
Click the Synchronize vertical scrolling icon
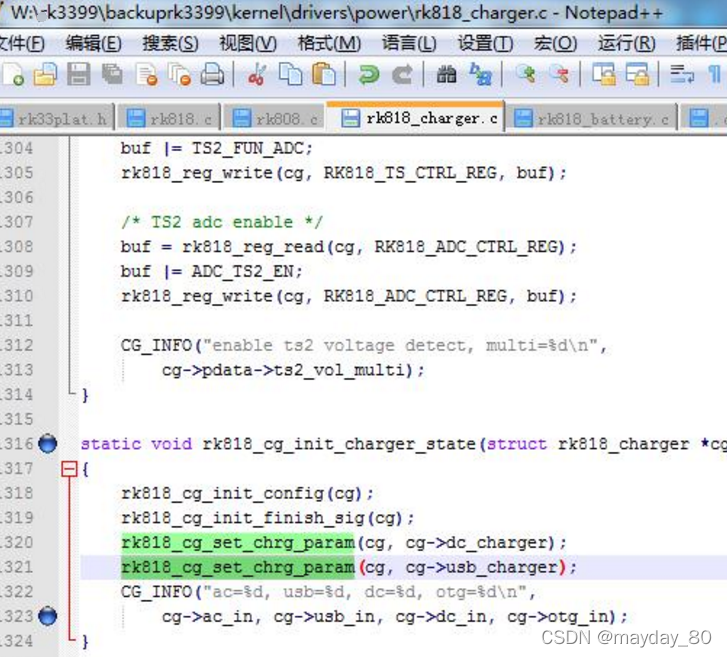coord(604,75)
